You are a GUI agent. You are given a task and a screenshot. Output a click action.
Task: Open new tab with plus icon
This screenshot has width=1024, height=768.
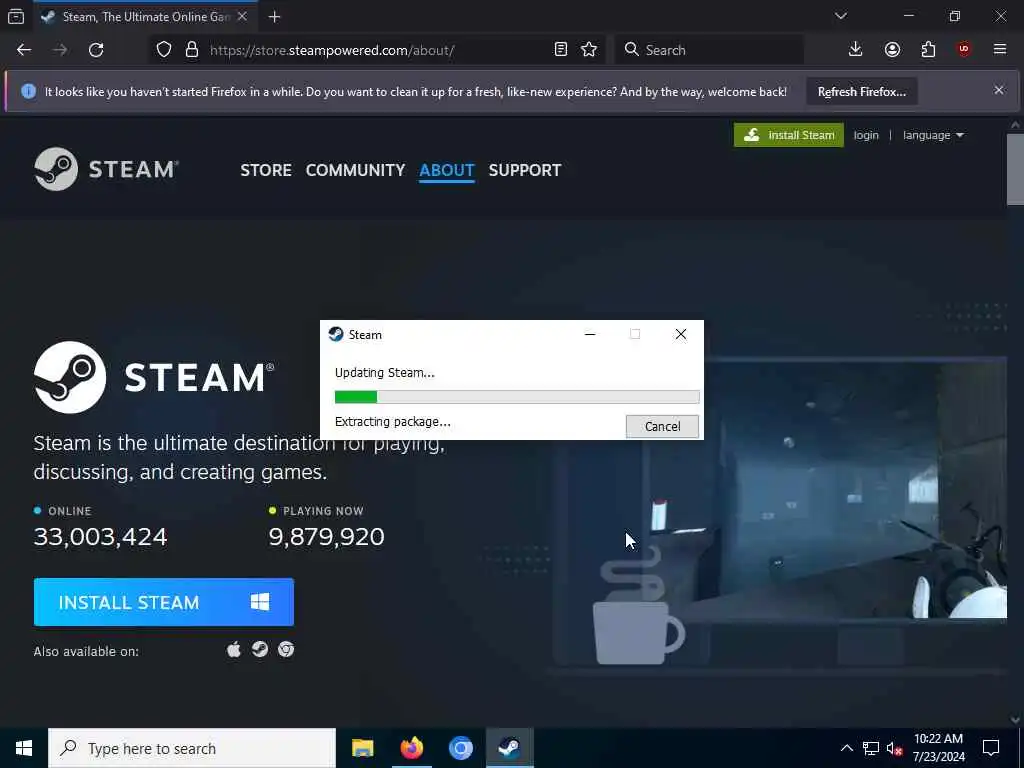274,17
